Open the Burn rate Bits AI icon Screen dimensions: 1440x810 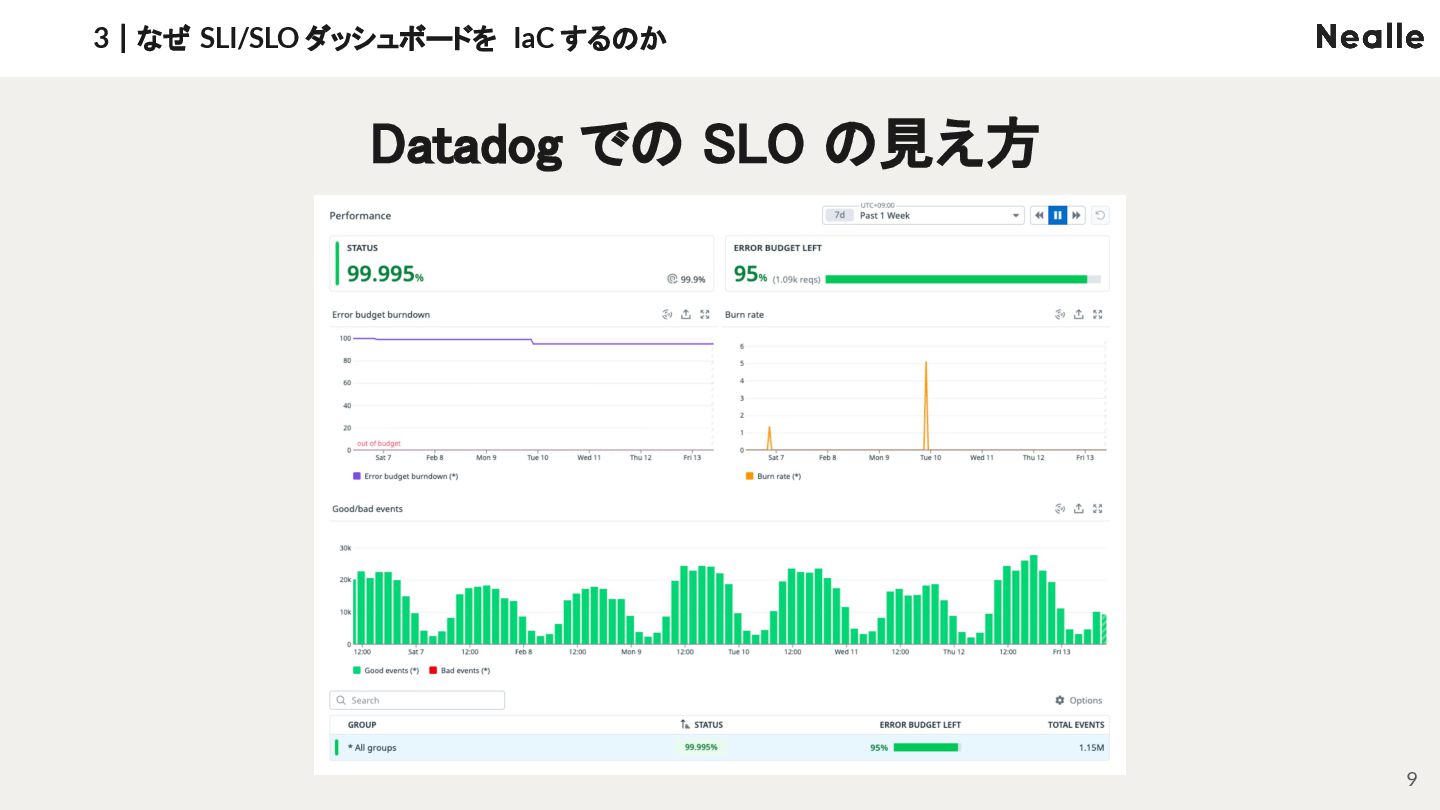(x=1060, y=314)
